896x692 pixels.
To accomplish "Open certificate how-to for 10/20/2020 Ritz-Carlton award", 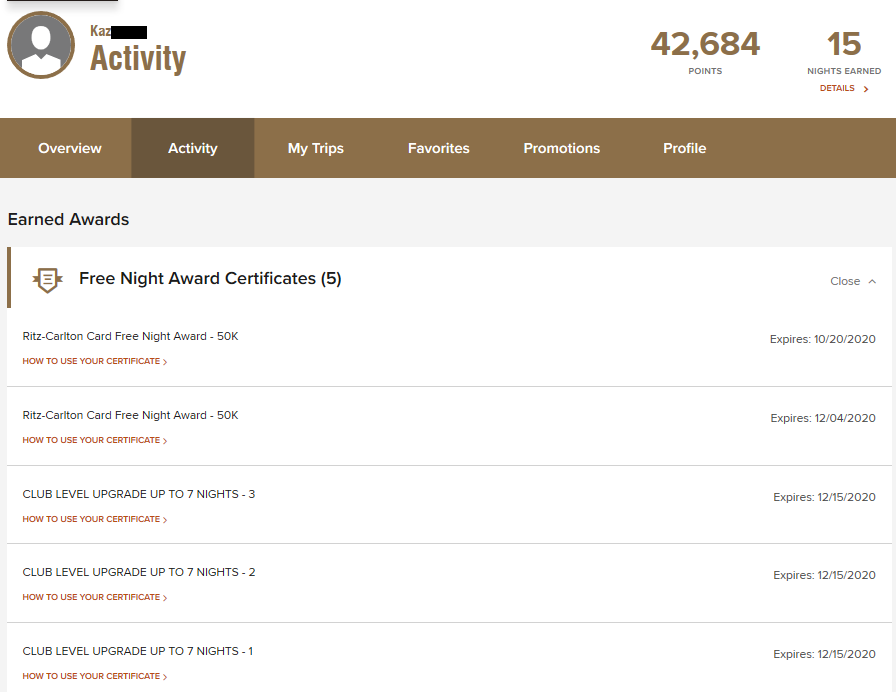I will click(x=95, y=361).
